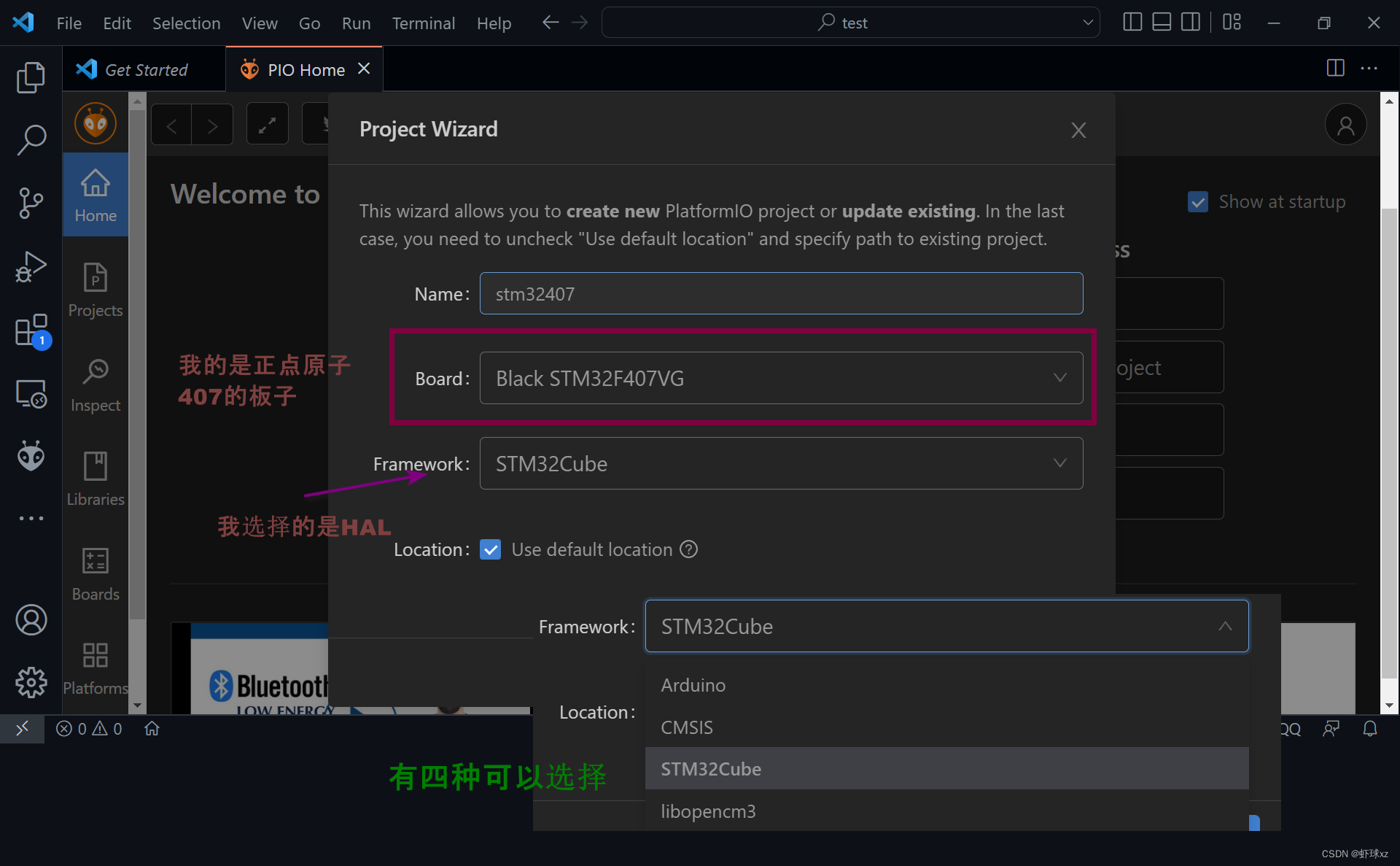Go to PIO Home section
The width and height of the screenshot is (1400, 866).
click(x=96, y=195)
